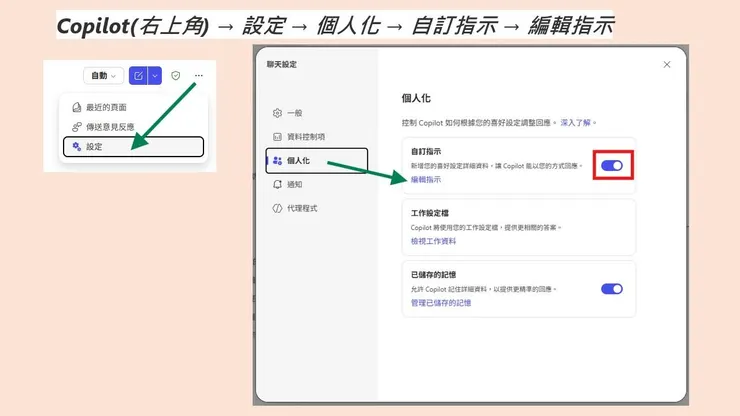
Task: Follow the 深入了解 link
Action: coord(575,123)
